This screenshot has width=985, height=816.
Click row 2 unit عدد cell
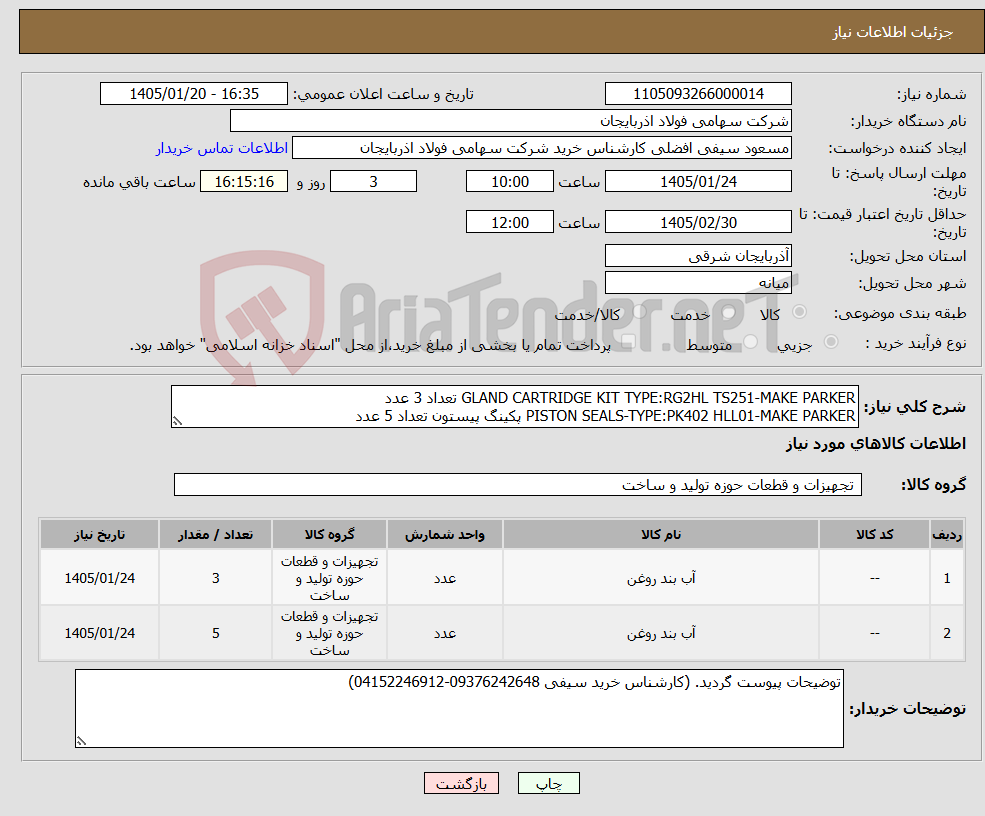(445, 633)
